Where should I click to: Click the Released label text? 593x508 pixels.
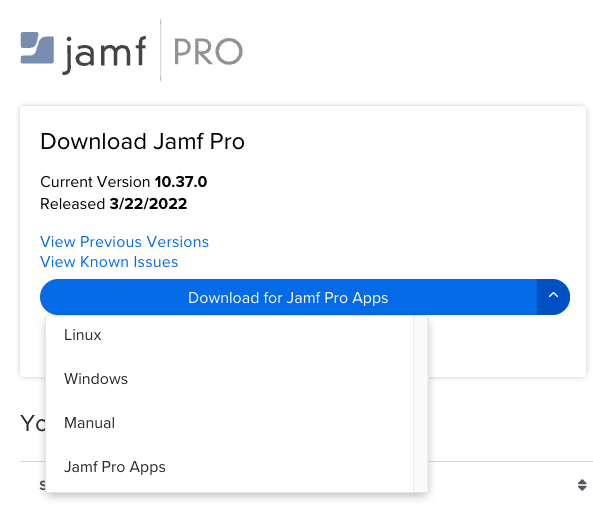tap(73, 204)
